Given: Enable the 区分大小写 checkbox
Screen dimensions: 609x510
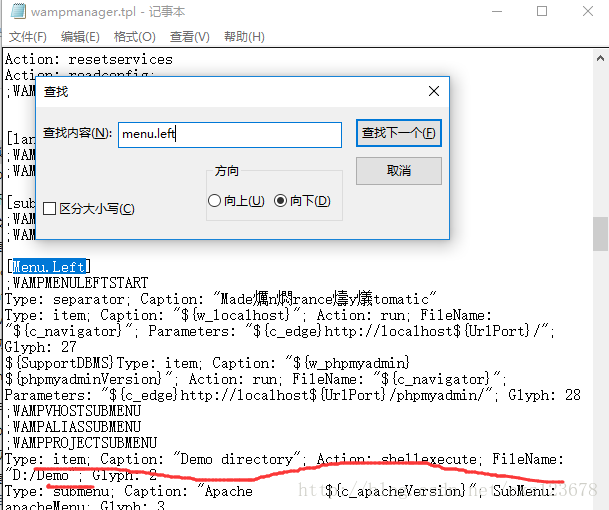Looking at the screenshot, I should click(50, 209).
